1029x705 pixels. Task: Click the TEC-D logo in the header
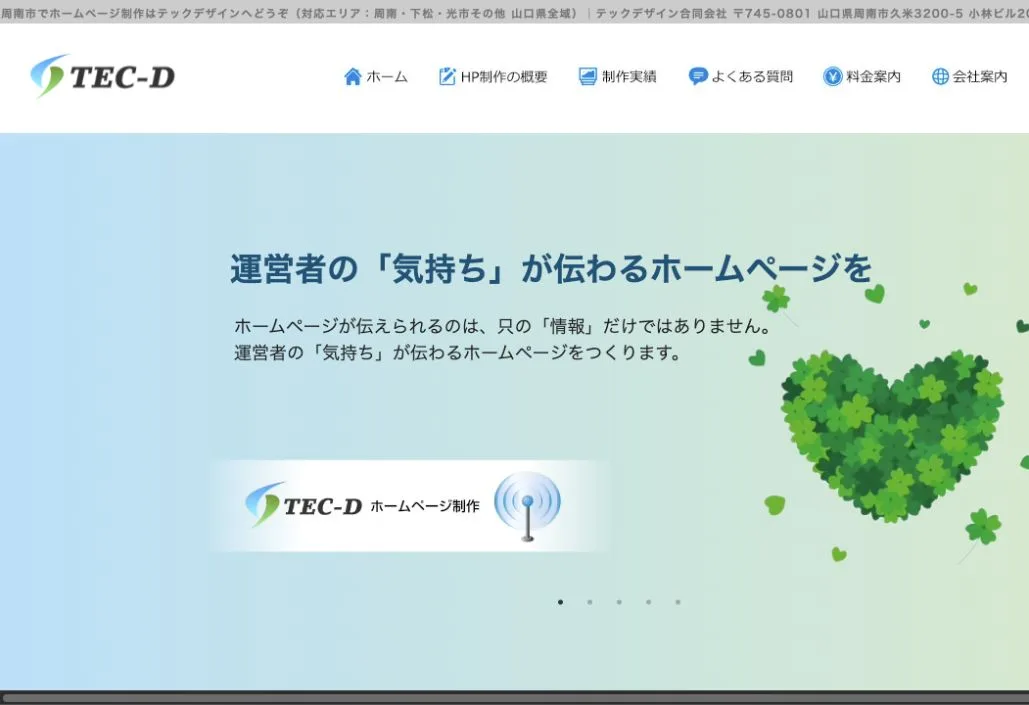pos(103,77)
